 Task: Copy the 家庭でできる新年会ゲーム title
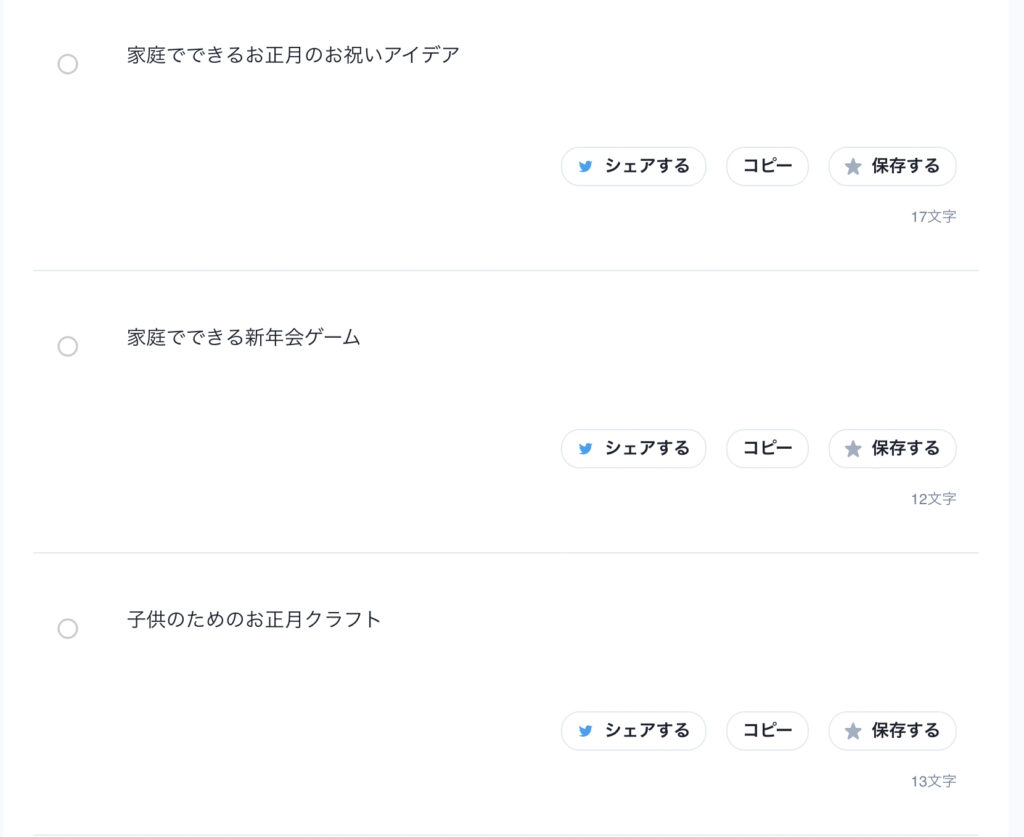[x=767, y=449]
